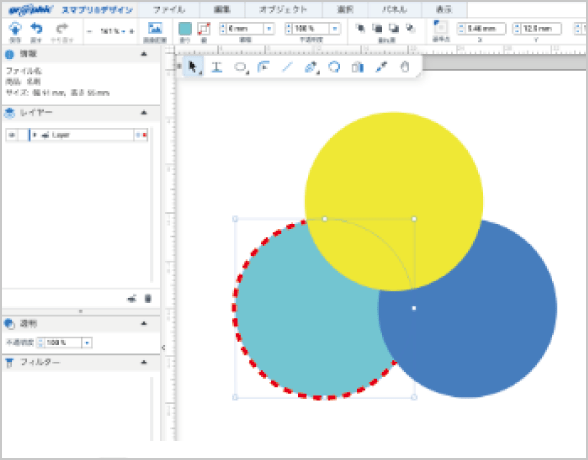Open the 編集 menu
Image resolution: width=588 pixels, height=460 pixels.
[222, 9]
